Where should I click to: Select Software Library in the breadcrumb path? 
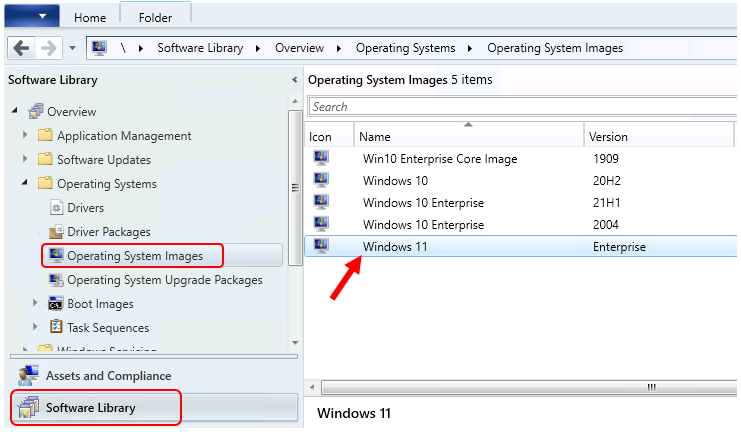200,48
